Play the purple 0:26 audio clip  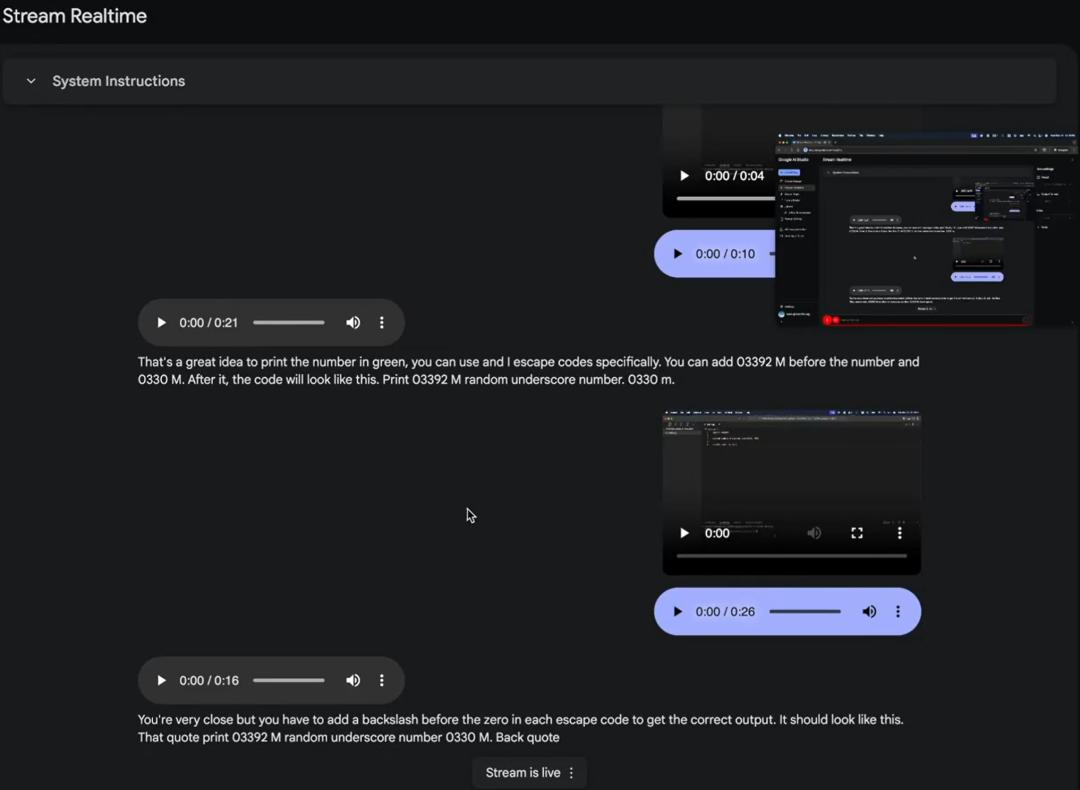[678, 612]
